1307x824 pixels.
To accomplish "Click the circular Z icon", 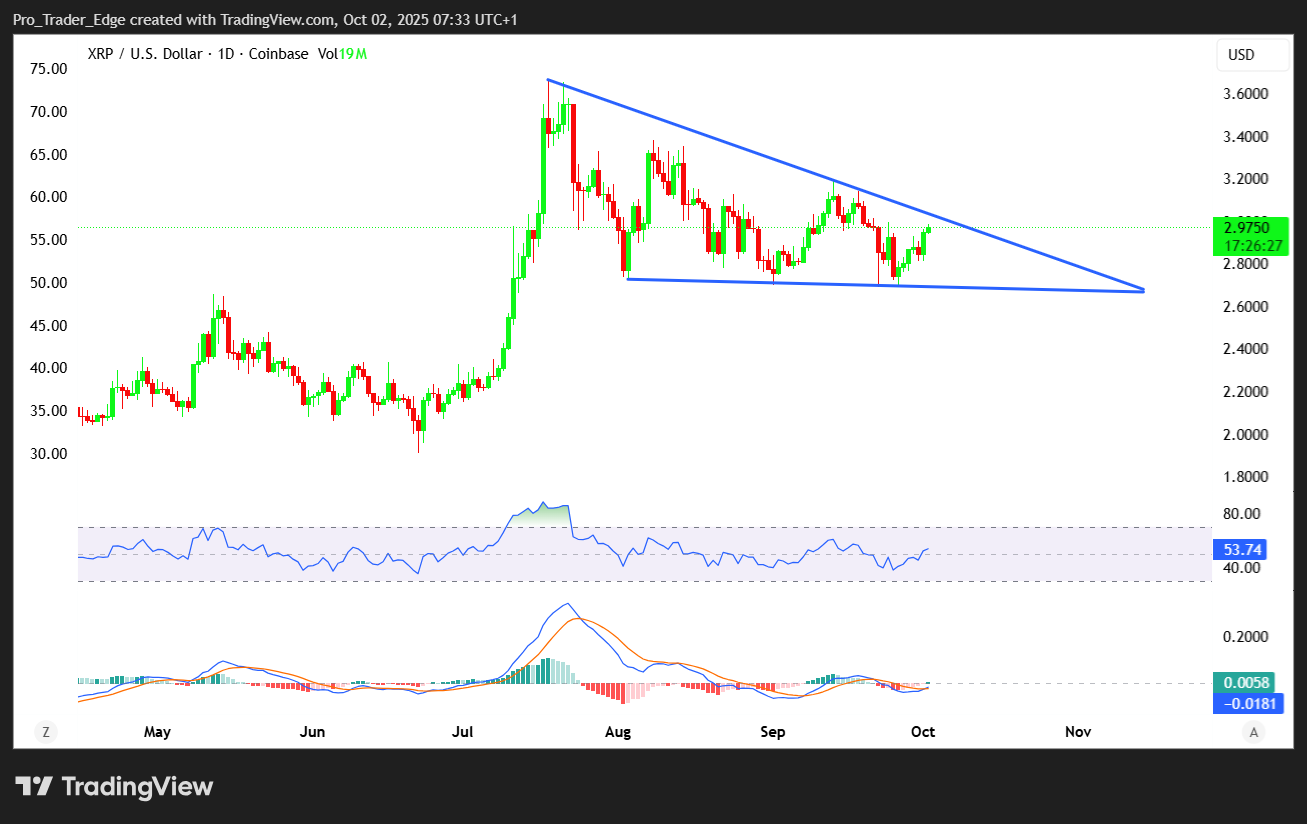I will point(45,732).
